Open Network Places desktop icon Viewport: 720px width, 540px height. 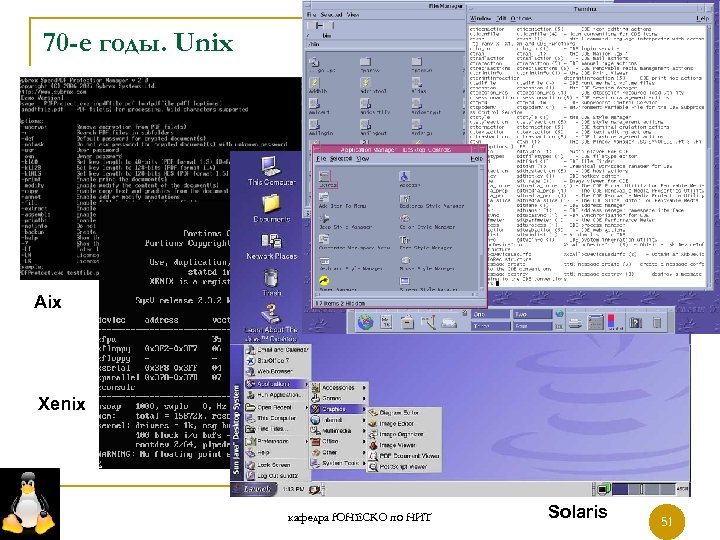pyautogui.click(x=271, y=246)
